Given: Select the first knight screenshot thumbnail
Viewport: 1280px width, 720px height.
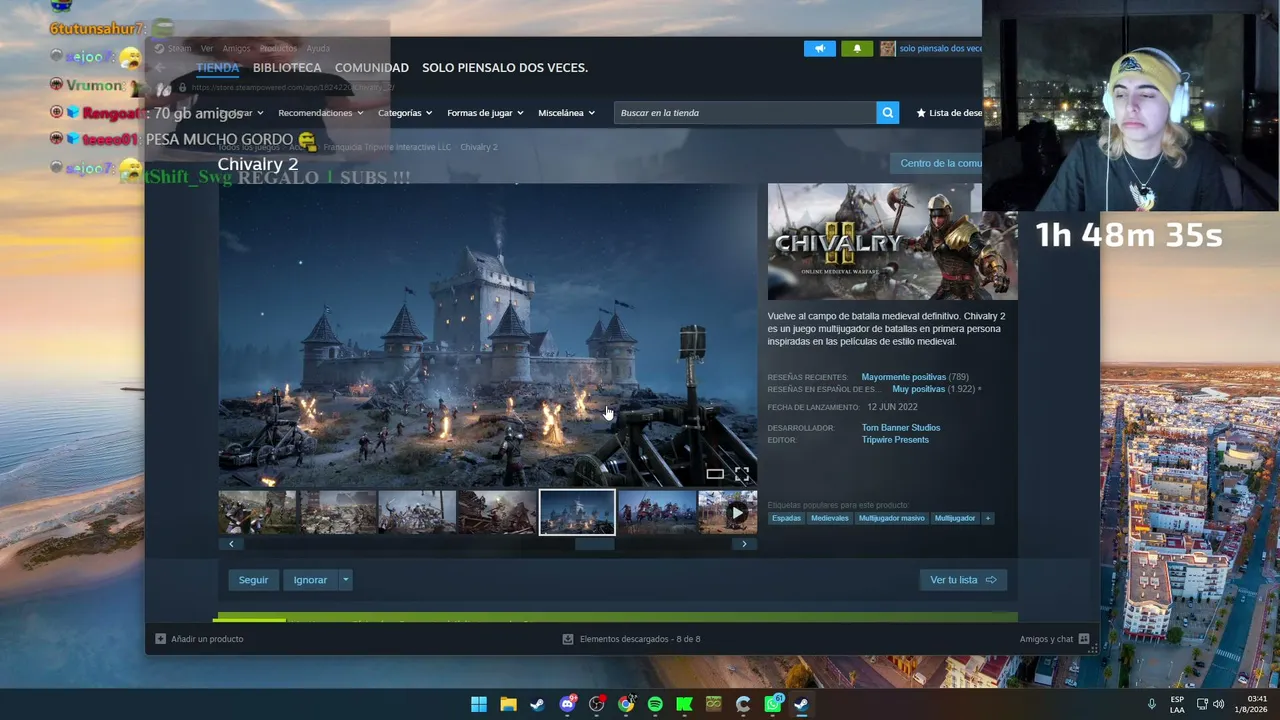Looking at the screenshot, I should (x=258, y=513).
